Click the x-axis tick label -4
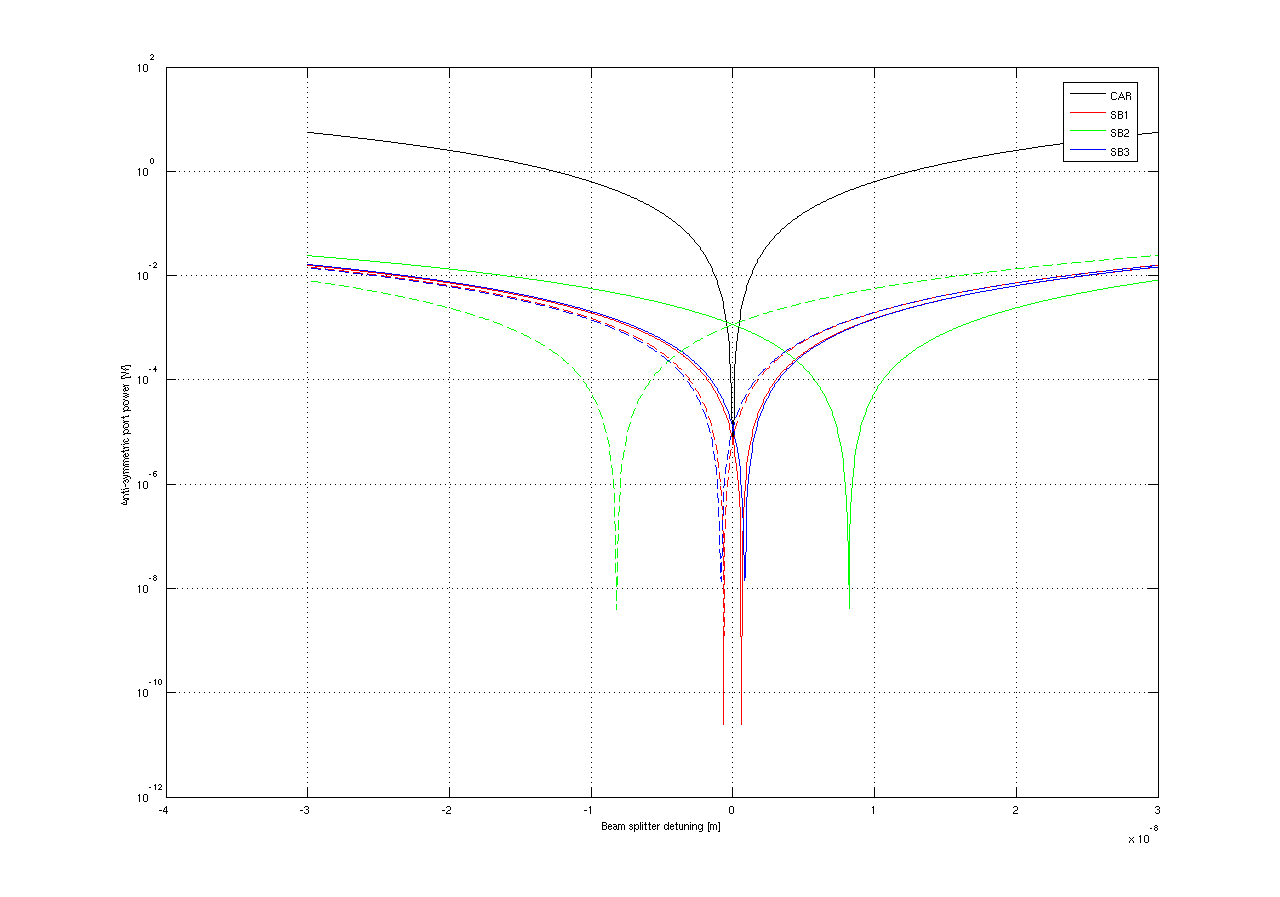 164,811
